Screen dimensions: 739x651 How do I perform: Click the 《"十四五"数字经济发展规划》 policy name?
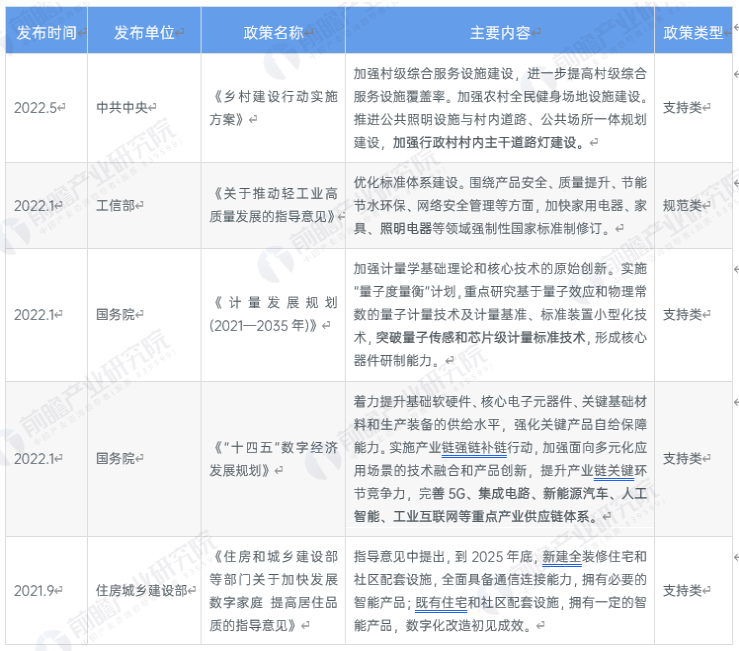[x=272, y=459]
